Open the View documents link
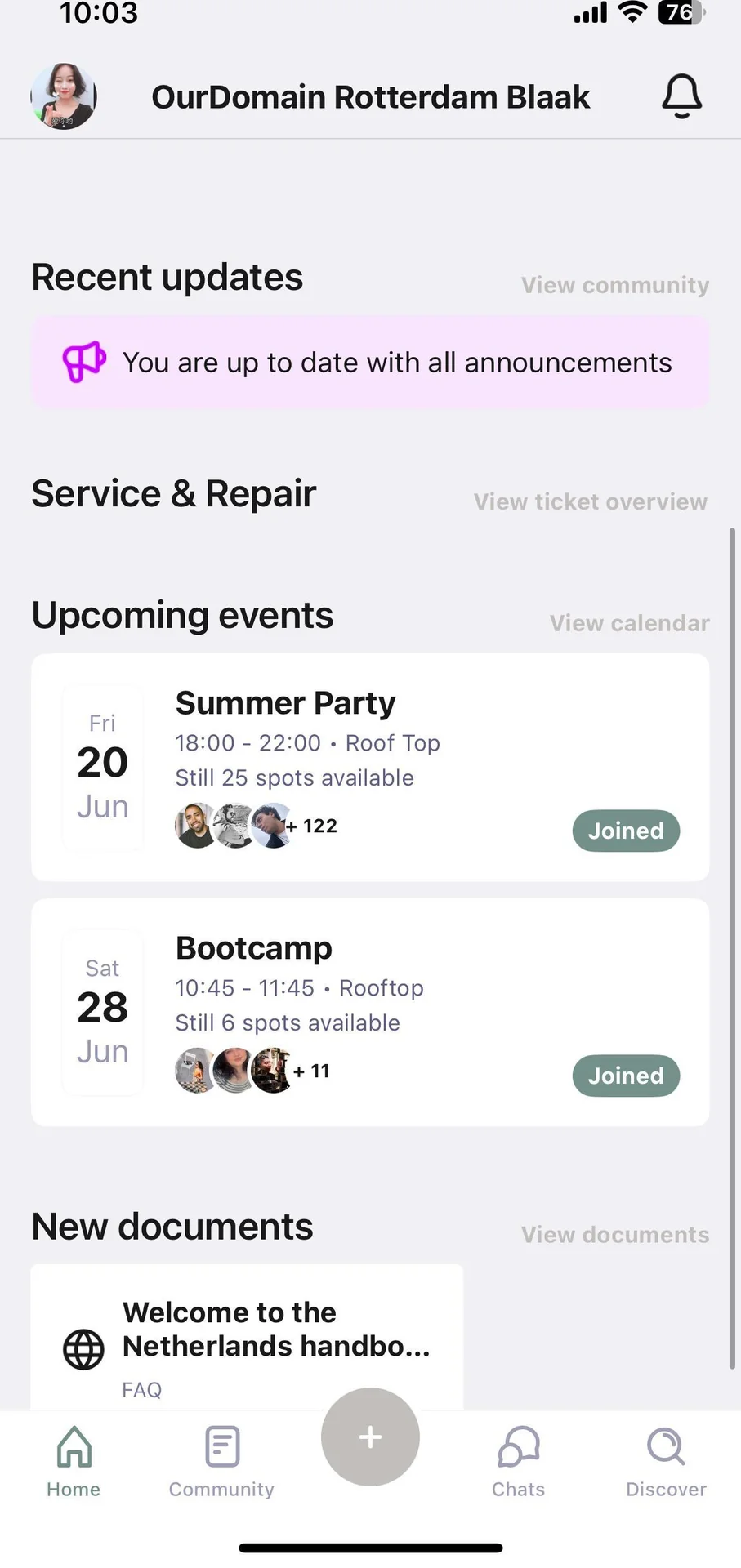The image size is (741, 1568). pyautogui.click(x=615, y=1234)
